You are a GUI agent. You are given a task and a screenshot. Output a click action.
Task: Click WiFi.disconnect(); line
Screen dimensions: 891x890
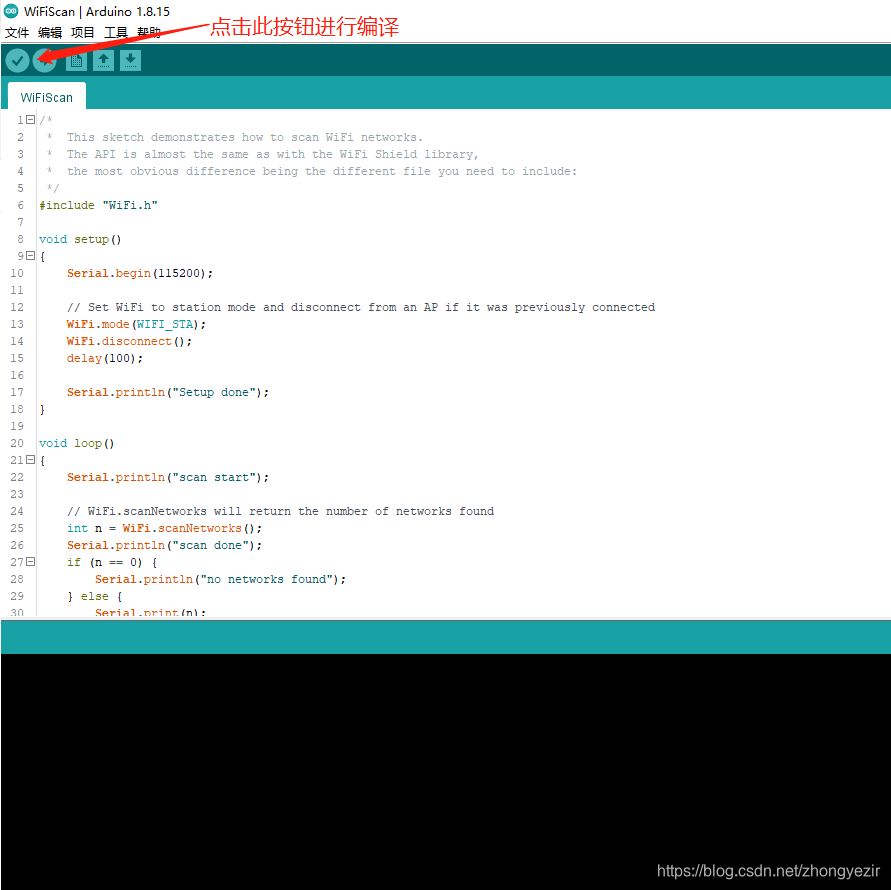click(130, 341)
